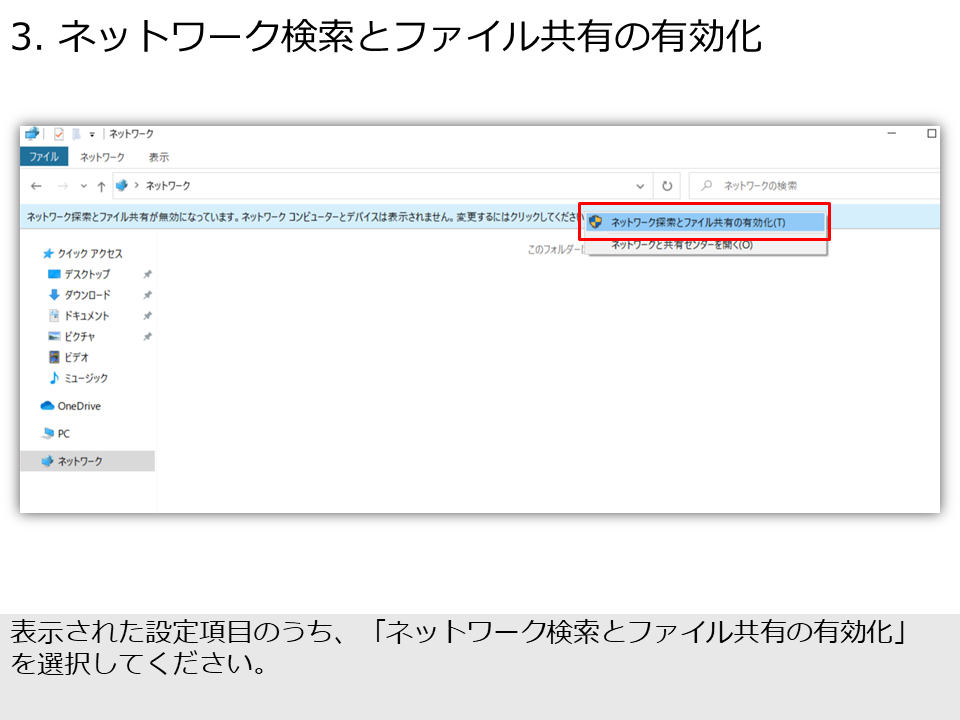Select OneDrive in navigation pane

pos(79,406)
